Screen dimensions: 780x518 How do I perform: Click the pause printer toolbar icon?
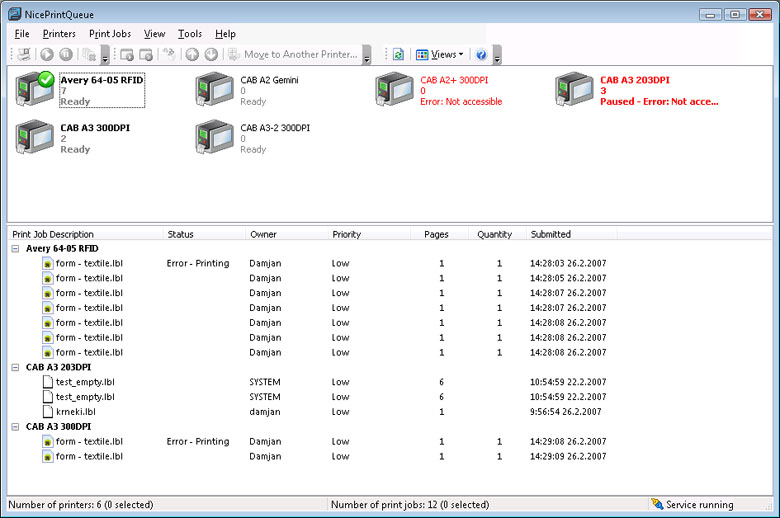[x=66, y=54]
